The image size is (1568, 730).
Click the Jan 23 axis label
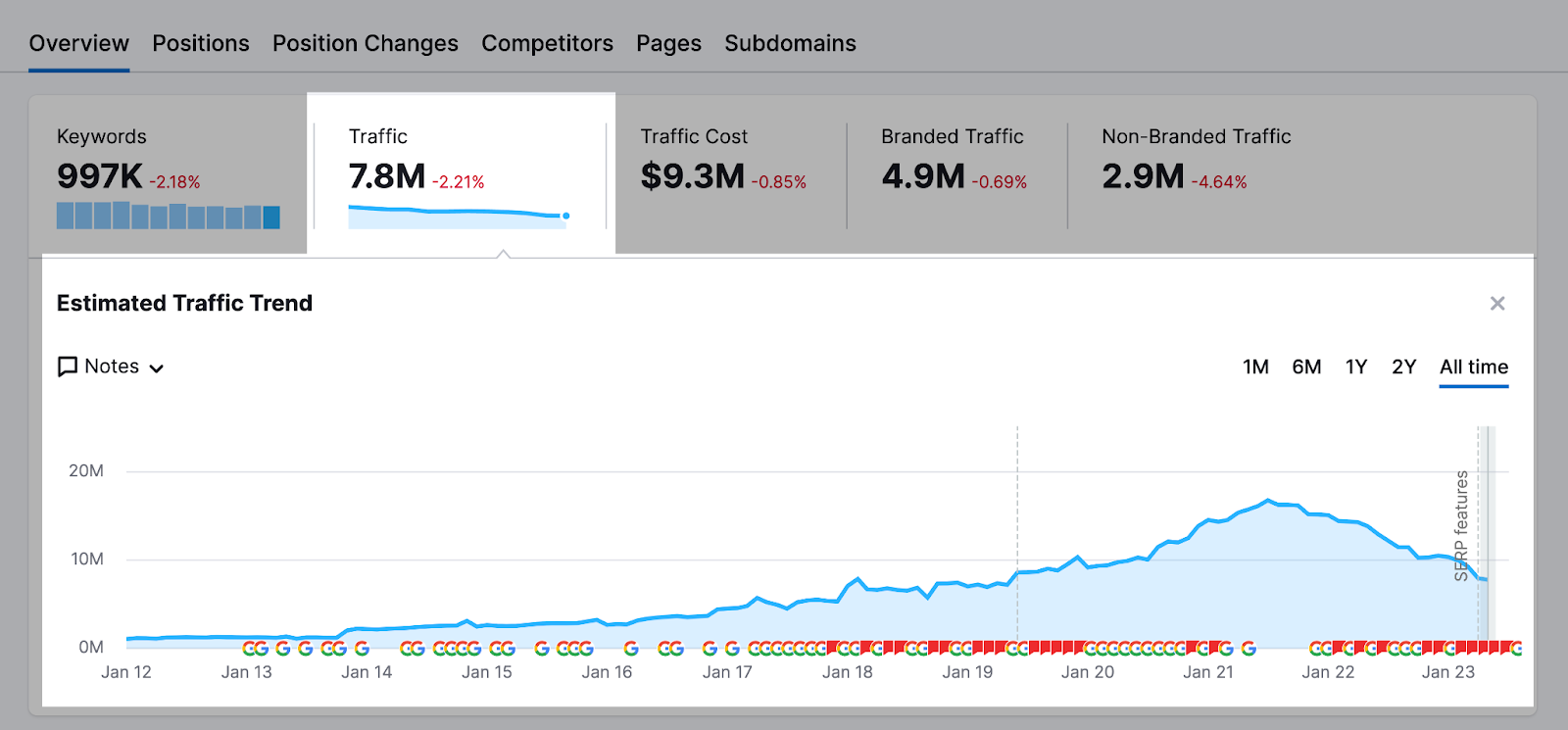pos(1448,672)
